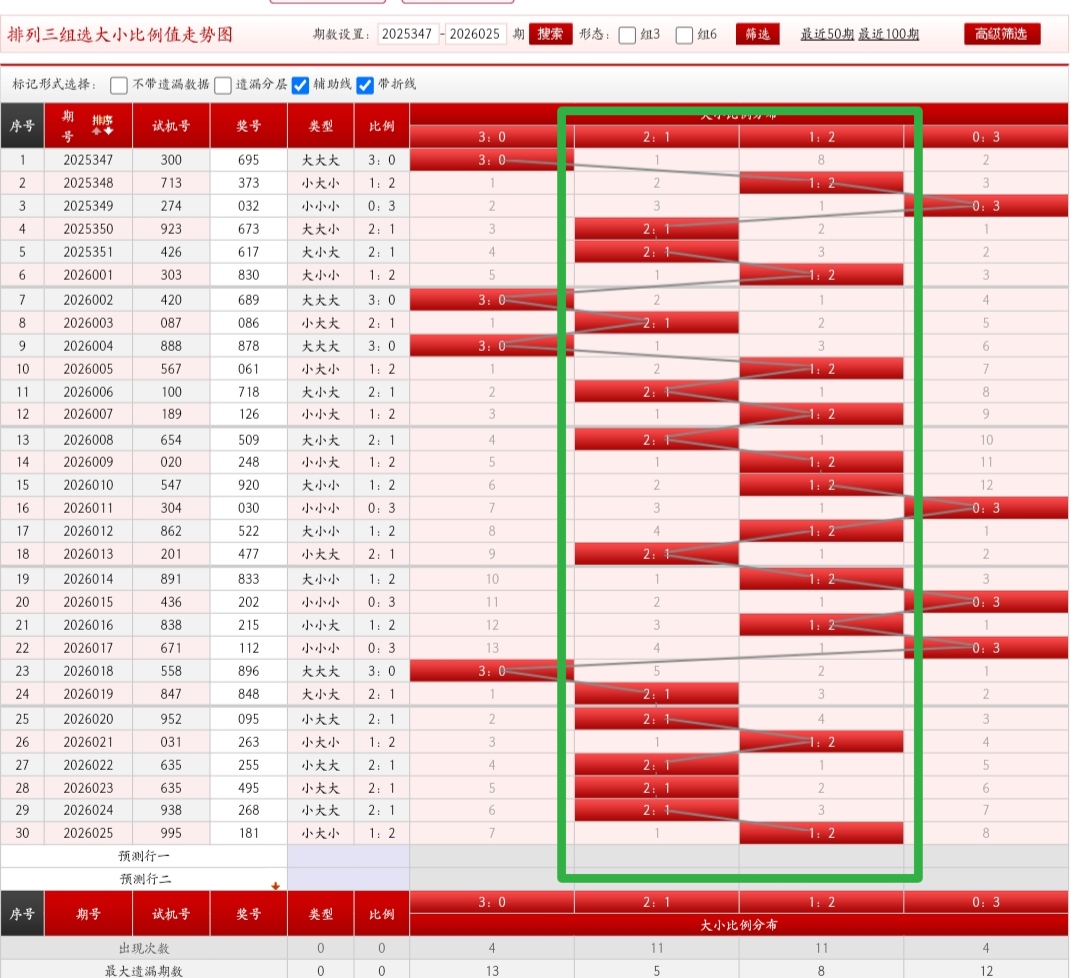Click trial number 995 in row 2026025
The height and width of the screenshot is (978, 1080).
[x=171, y=833]
